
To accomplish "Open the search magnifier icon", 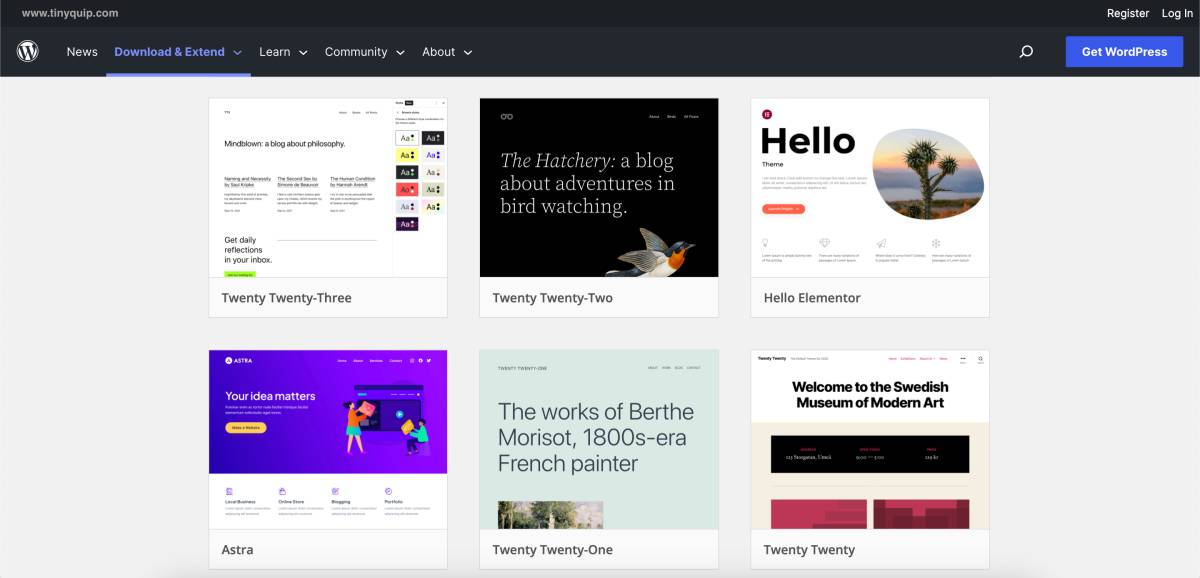I will click(1026, 51).
